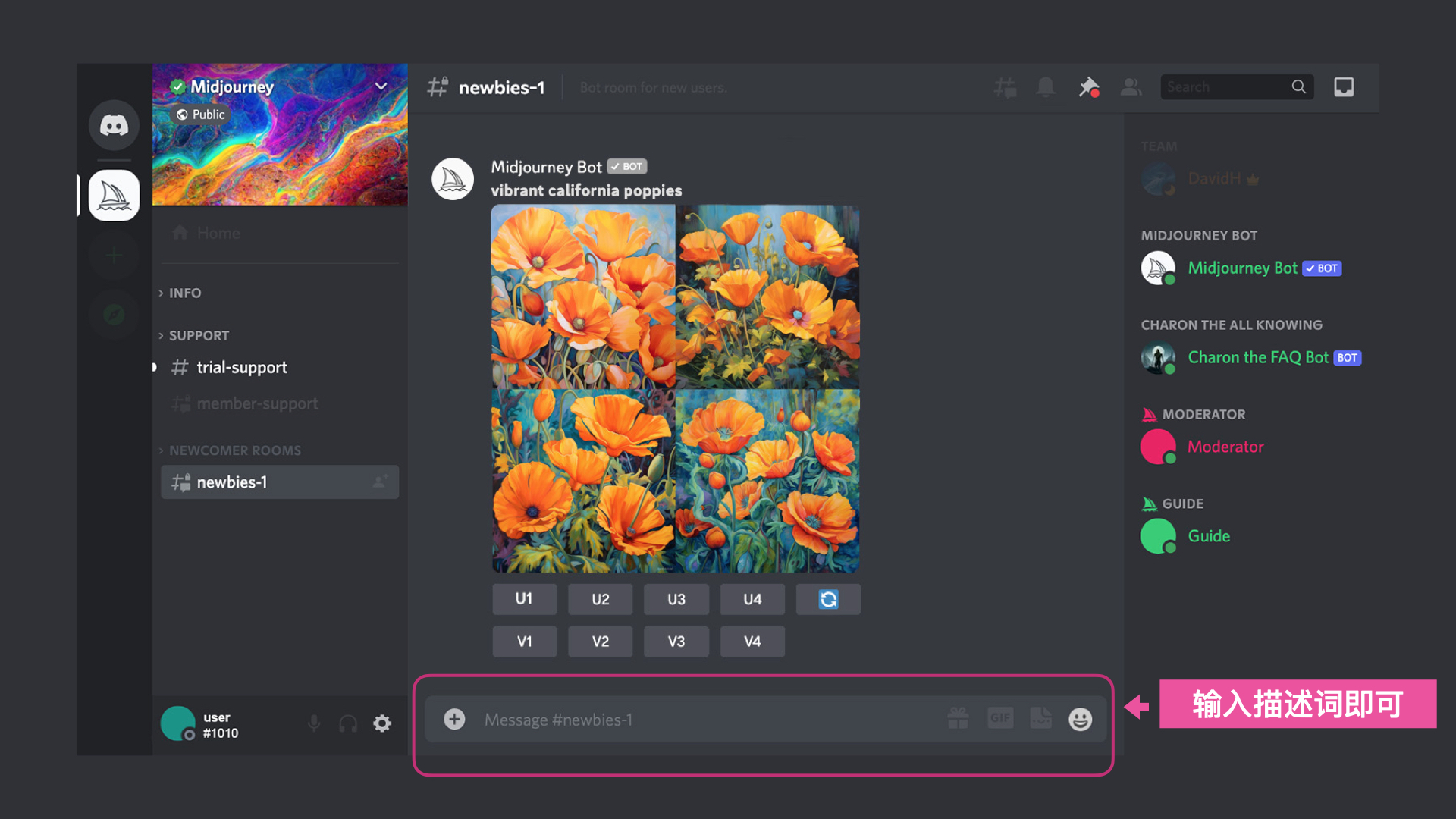Click the plus attachment button
The height and width of the screenshot is (819, 1456).
coord(454,719)
